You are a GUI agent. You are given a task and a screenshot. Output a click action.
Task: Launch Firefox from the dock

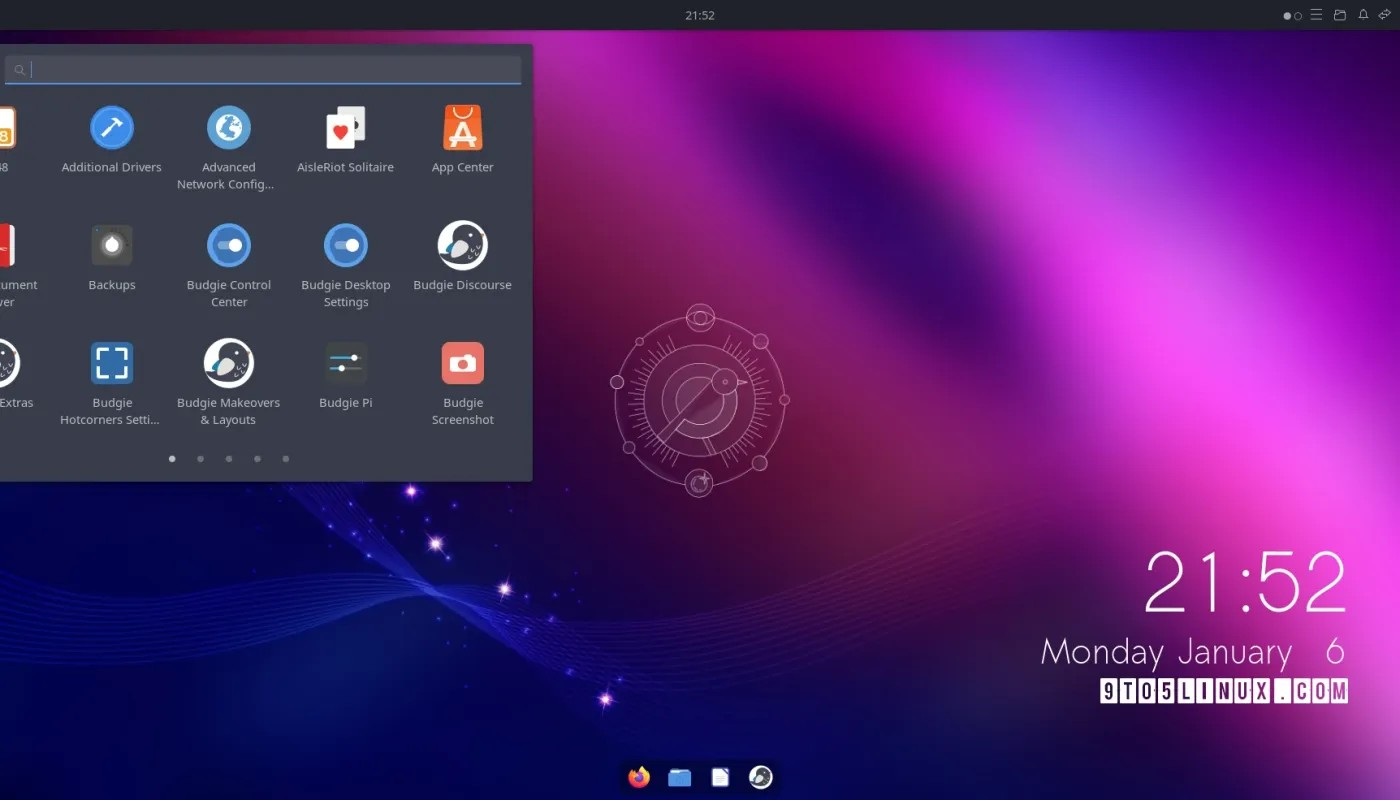[639, 777]
